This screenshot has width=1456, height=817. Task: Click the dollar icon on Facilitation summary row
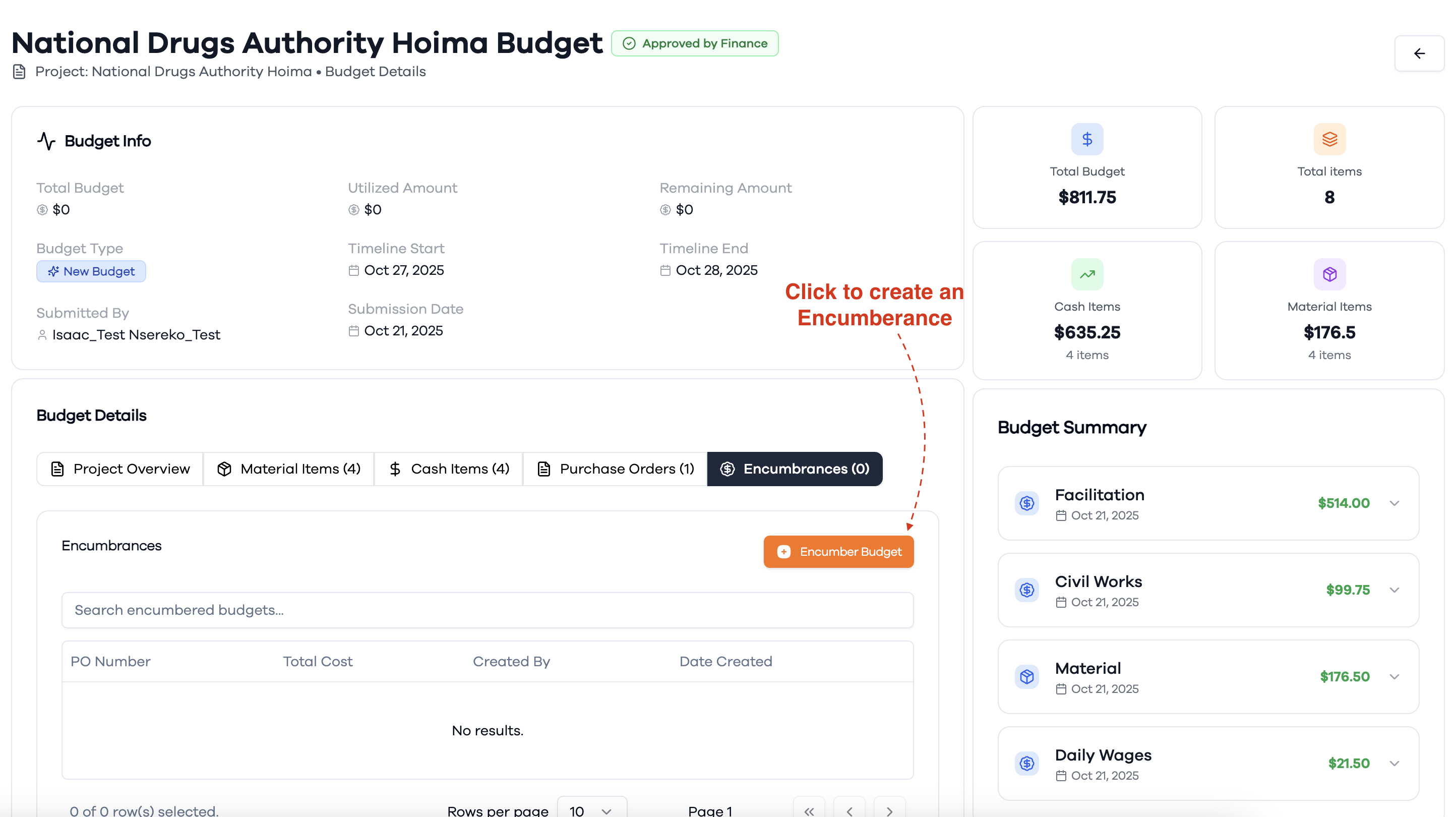coord(1026,503)
